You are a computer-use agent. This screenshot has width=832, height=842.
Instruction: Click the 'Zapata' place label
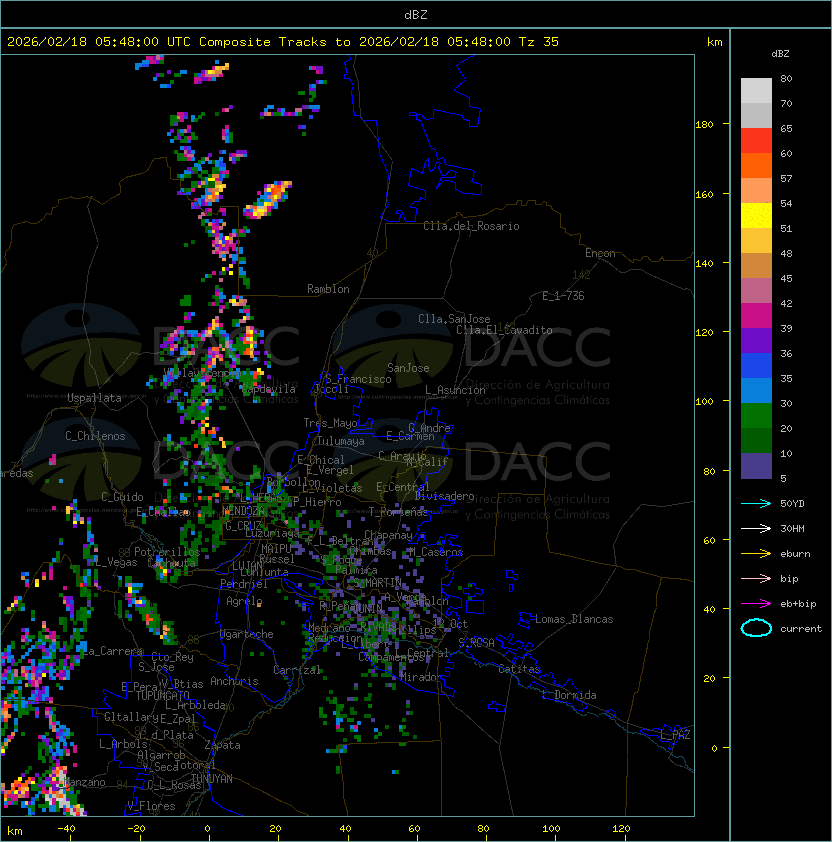(222, 745)
